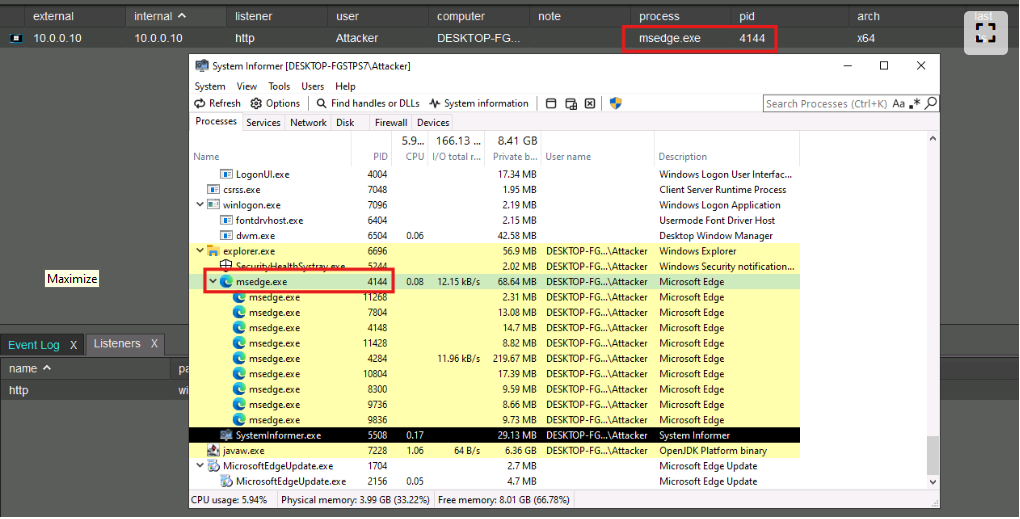Select msedge.exe row with PID 8300
The image size is (1020, 519).
click(494, 389)
